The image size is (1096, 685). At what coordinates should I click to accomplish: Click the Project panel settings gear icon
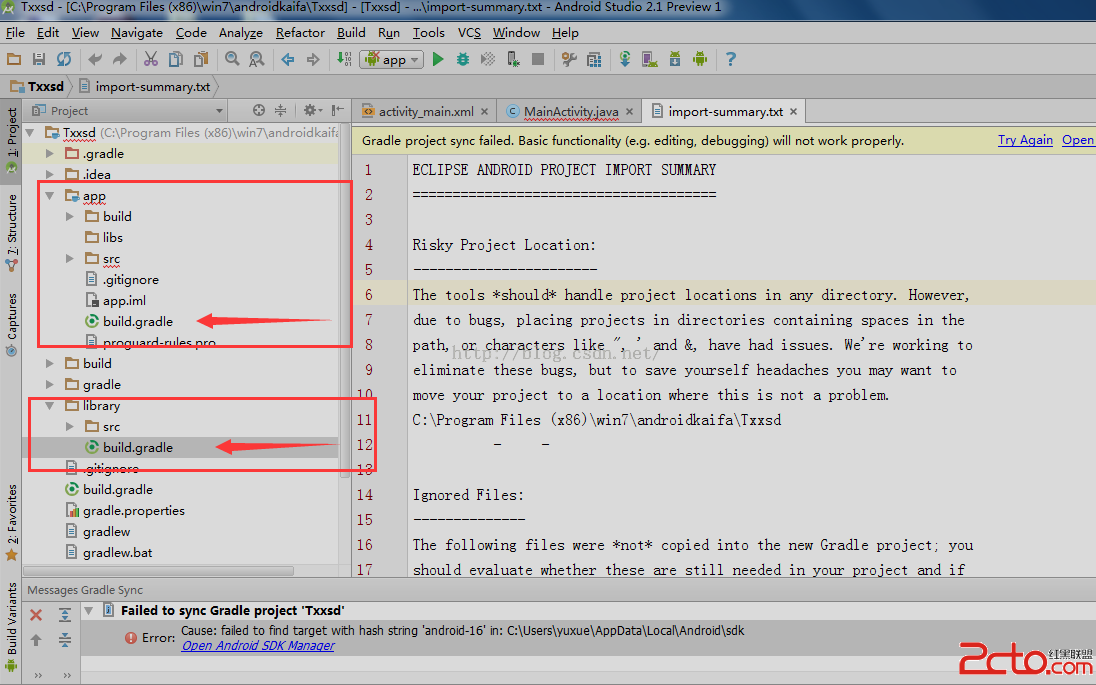coord(310,111)
